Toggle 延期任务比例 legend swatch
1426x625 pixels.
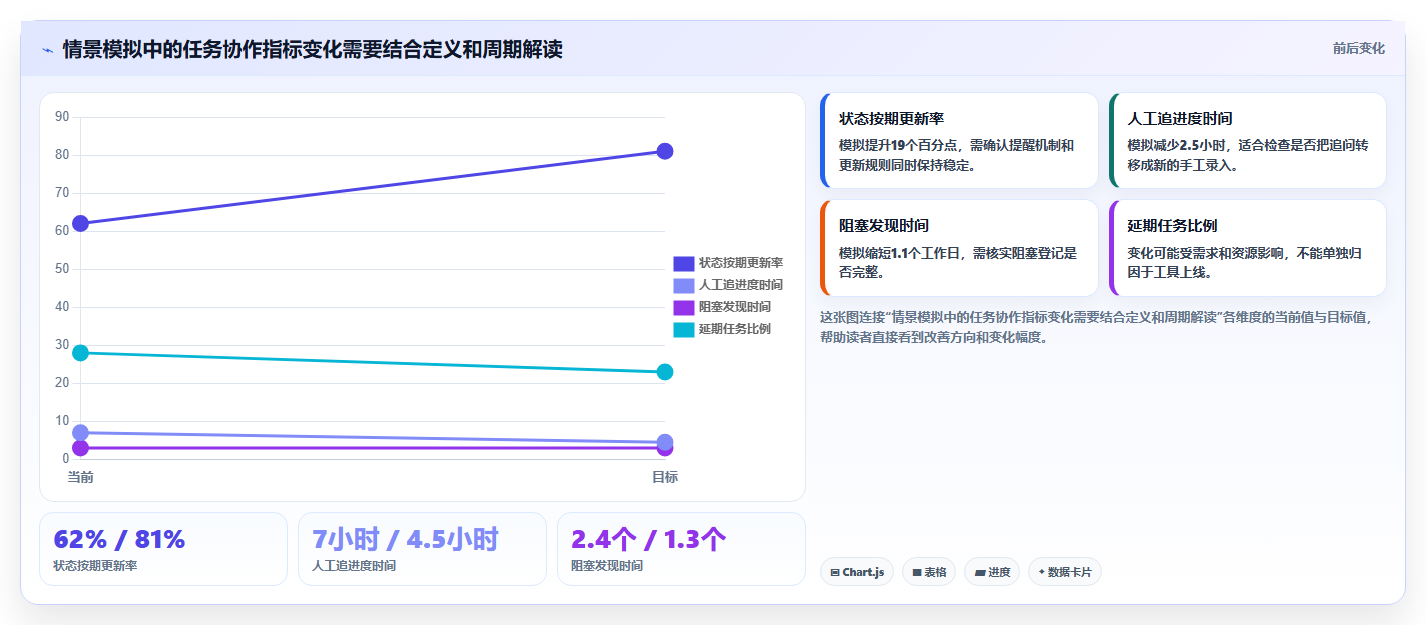click(683, 329)
